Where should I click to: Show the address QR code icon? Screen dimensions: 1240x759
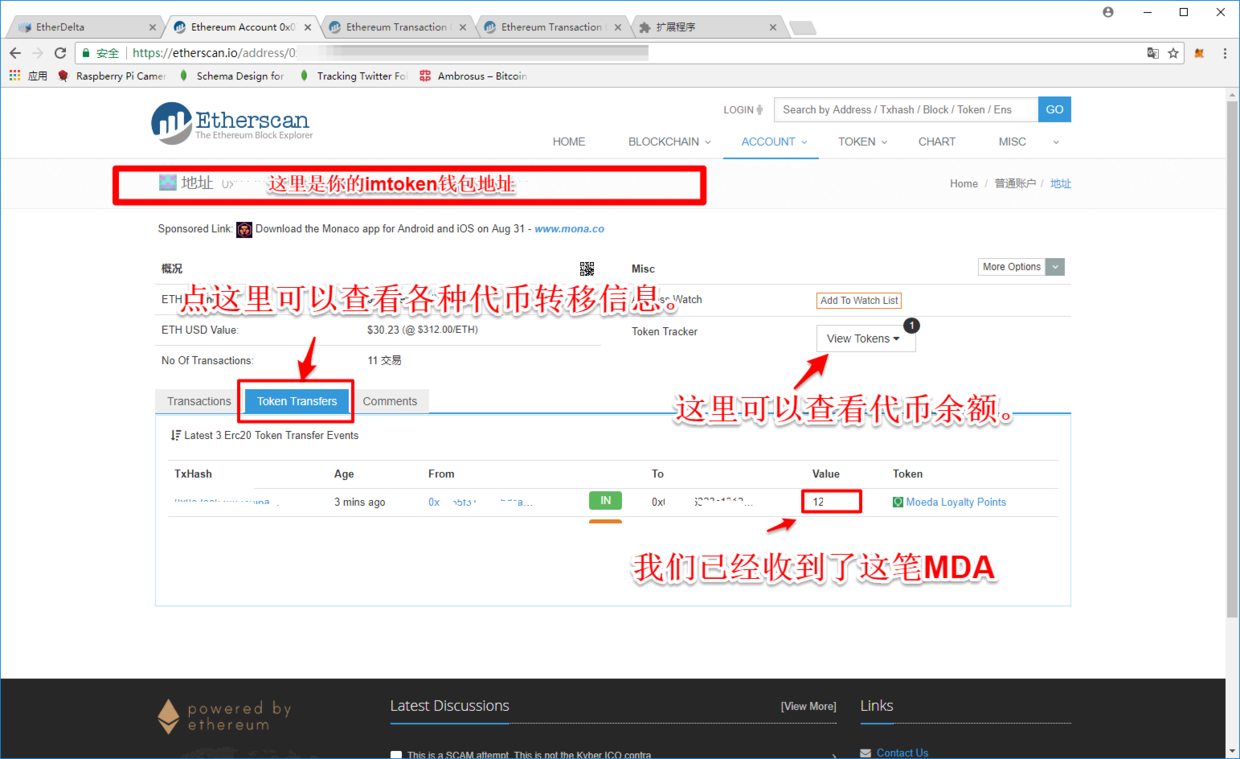coord(587,268)
